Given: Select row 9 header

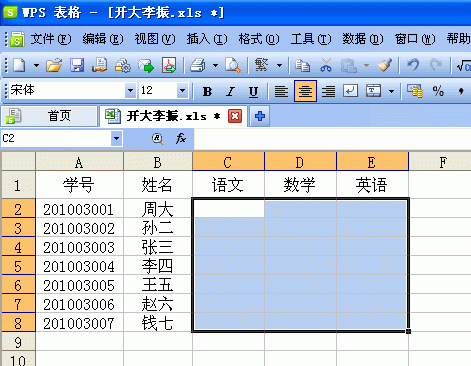Looking at the screenshot, I should [18, 342].
